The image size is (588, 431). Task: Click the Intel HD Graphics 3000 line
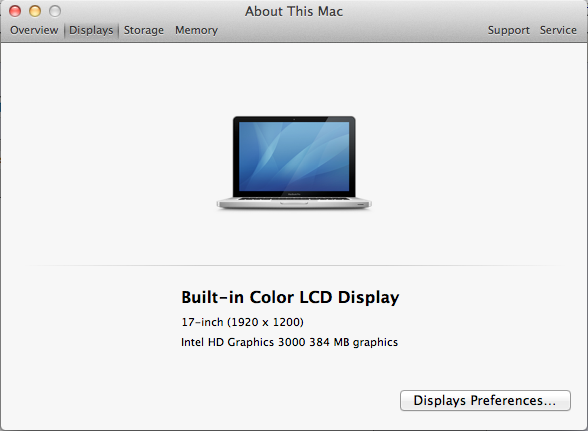(x=290, y=342)
